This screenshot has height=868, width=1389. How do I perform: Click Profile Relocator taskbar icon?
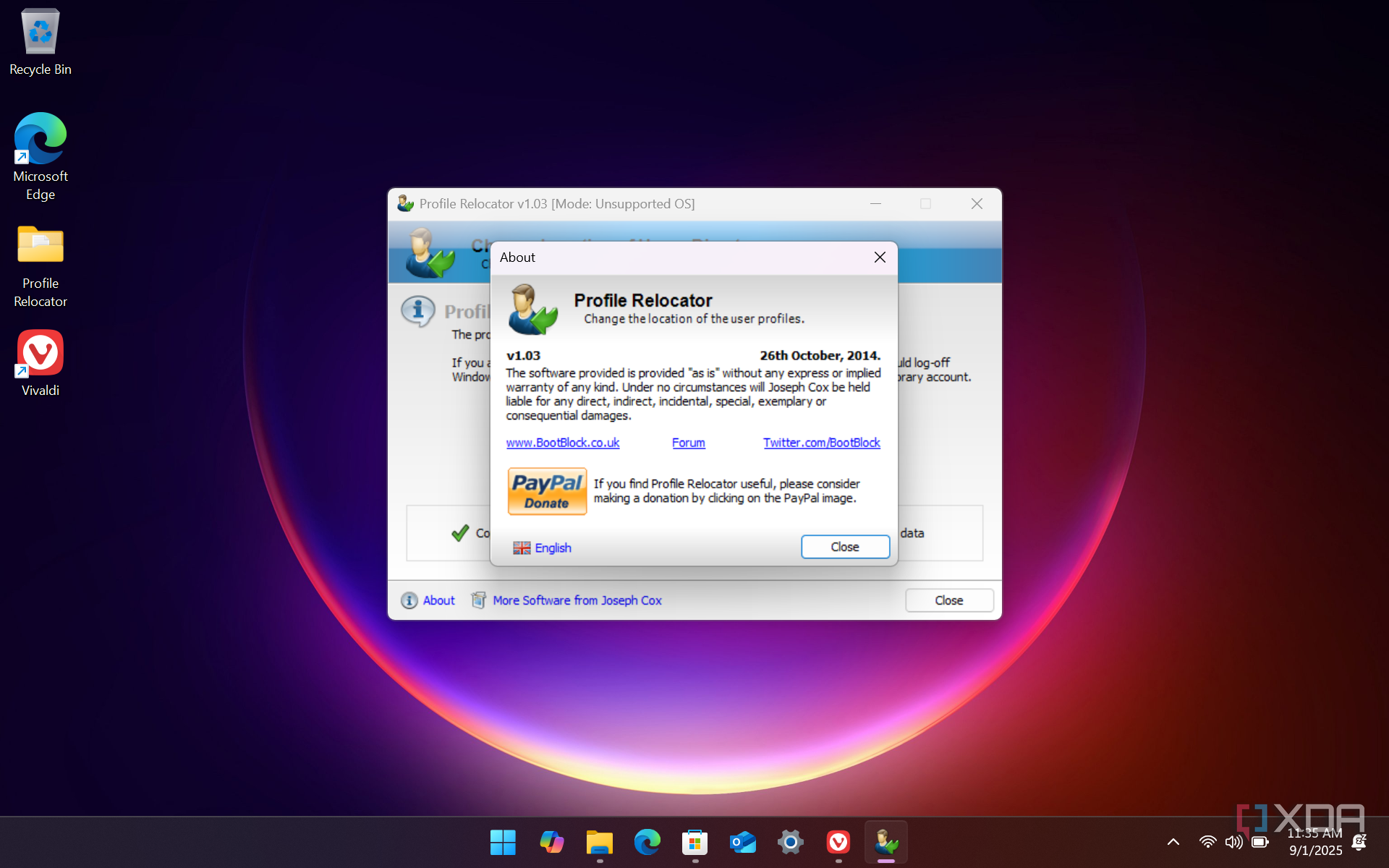(x=886, y=842)
